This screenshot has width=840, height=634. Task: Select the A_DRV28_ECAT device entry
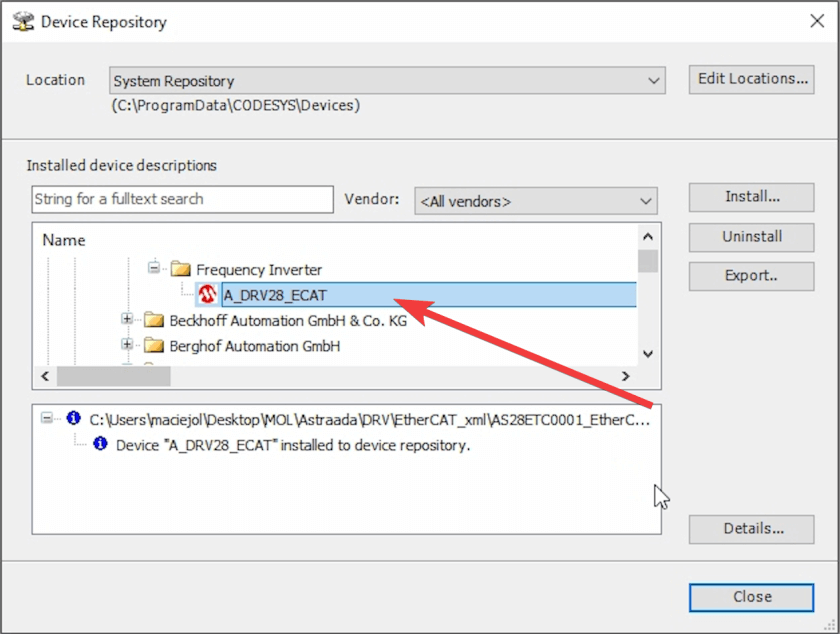429,295
